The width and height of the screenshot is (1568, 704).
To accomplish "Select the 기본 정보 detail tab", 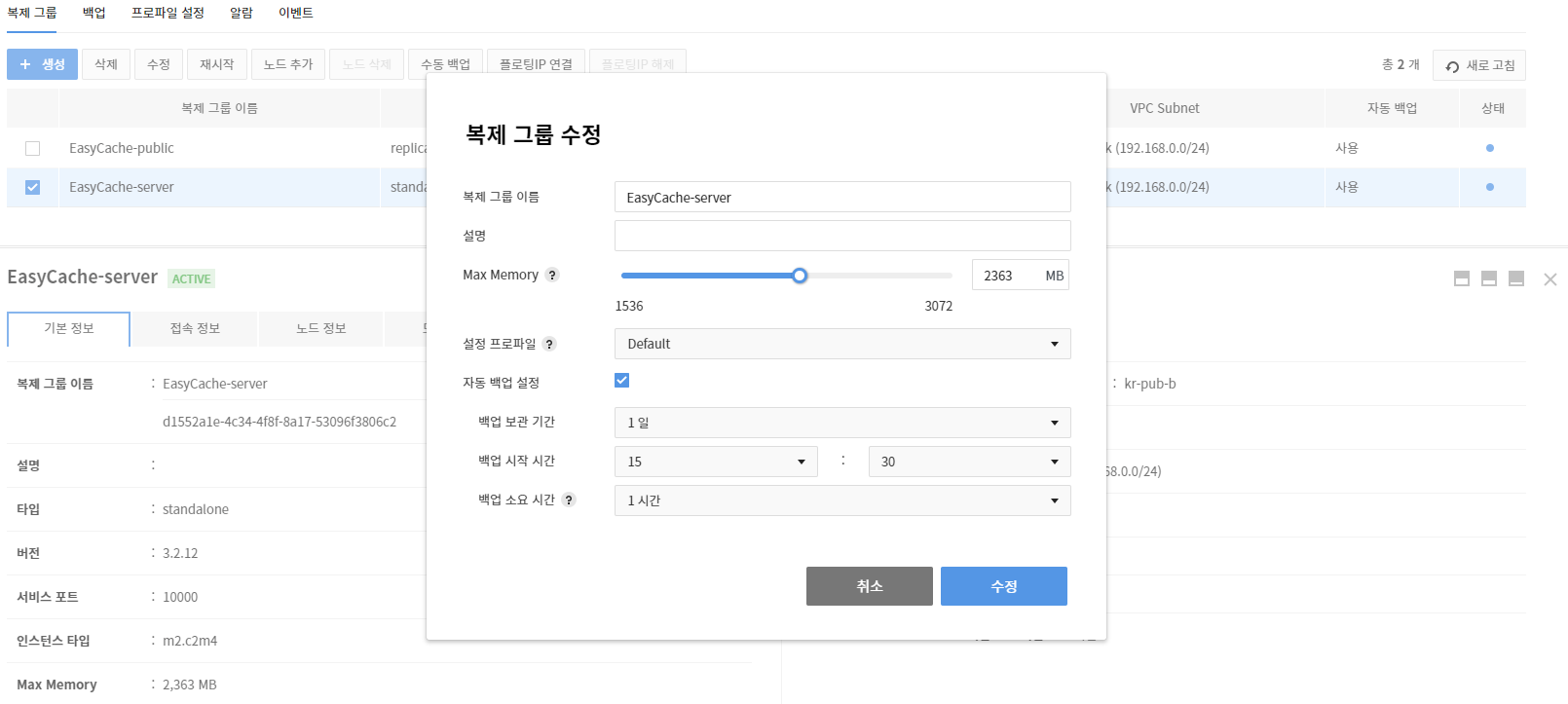I will (x=69, y=329).
